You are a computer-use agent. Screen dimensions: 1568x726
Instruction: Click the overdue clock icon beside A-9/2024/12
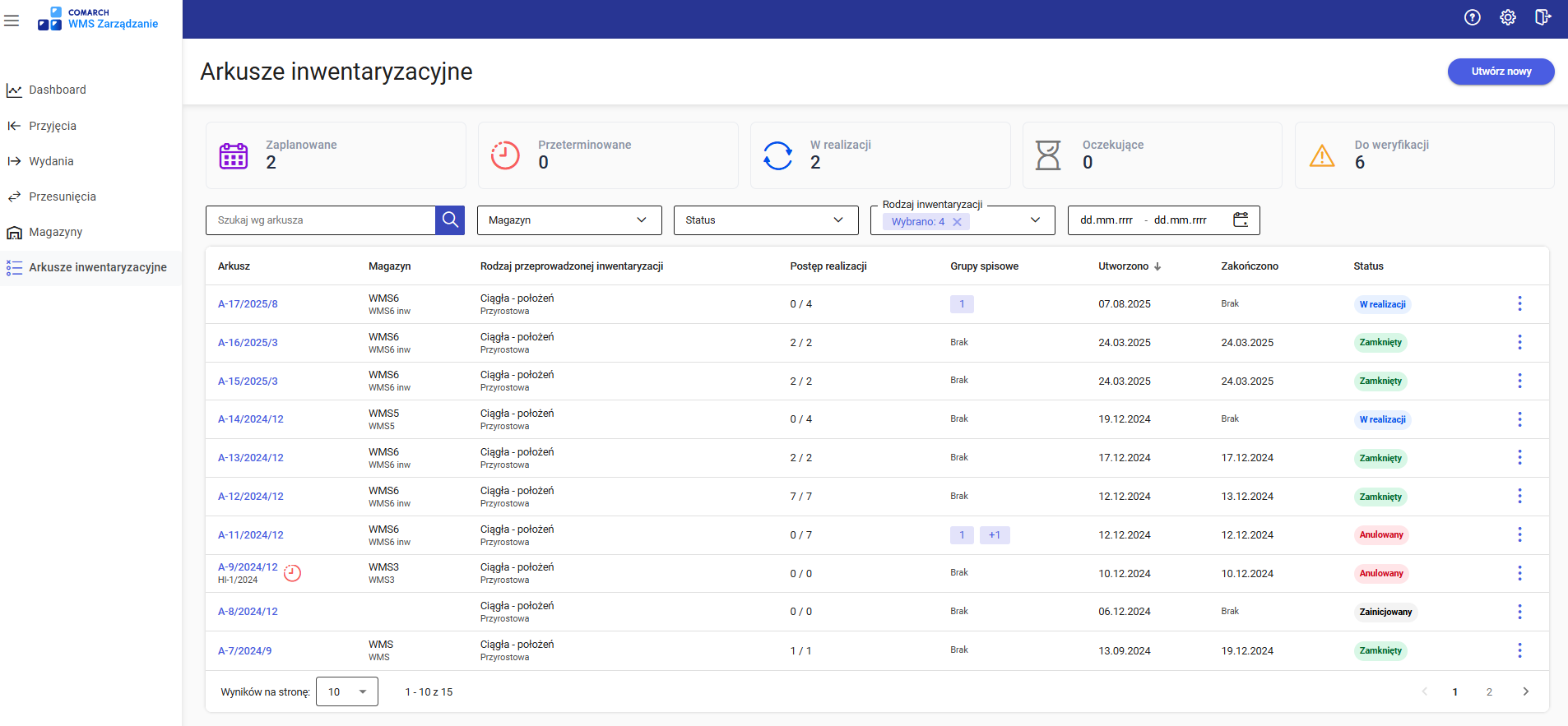click(x=292, y=573)
